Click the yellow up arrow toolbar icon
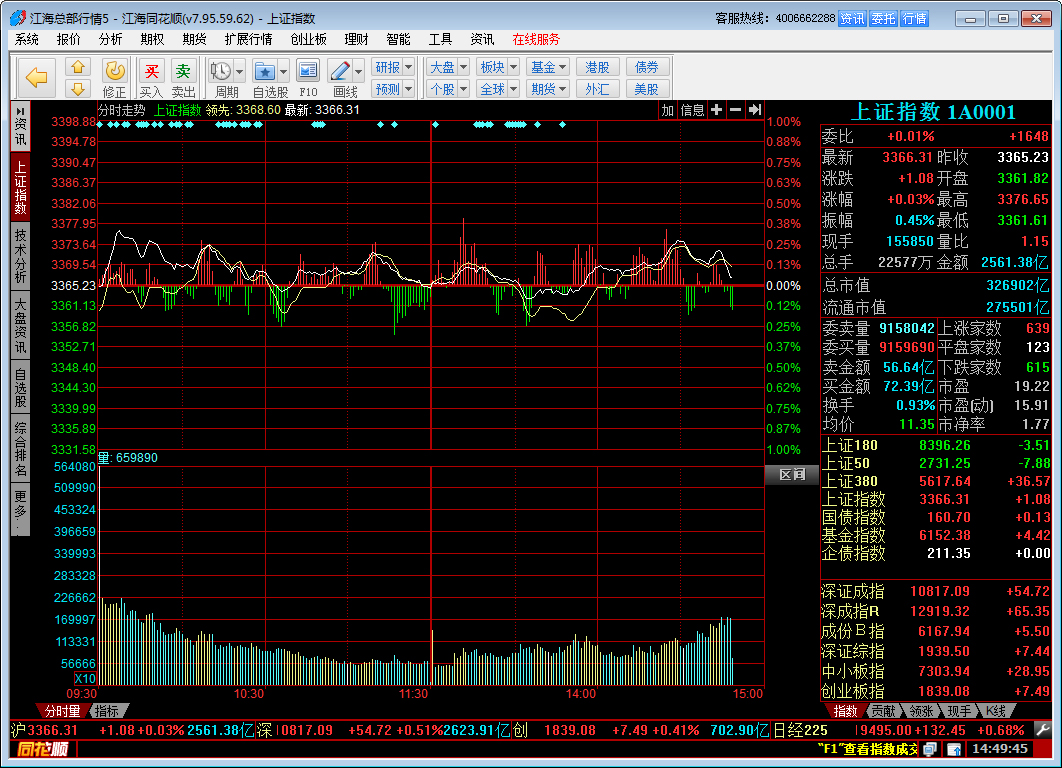This screenshot has height=768, width=1062. (78, 67)
